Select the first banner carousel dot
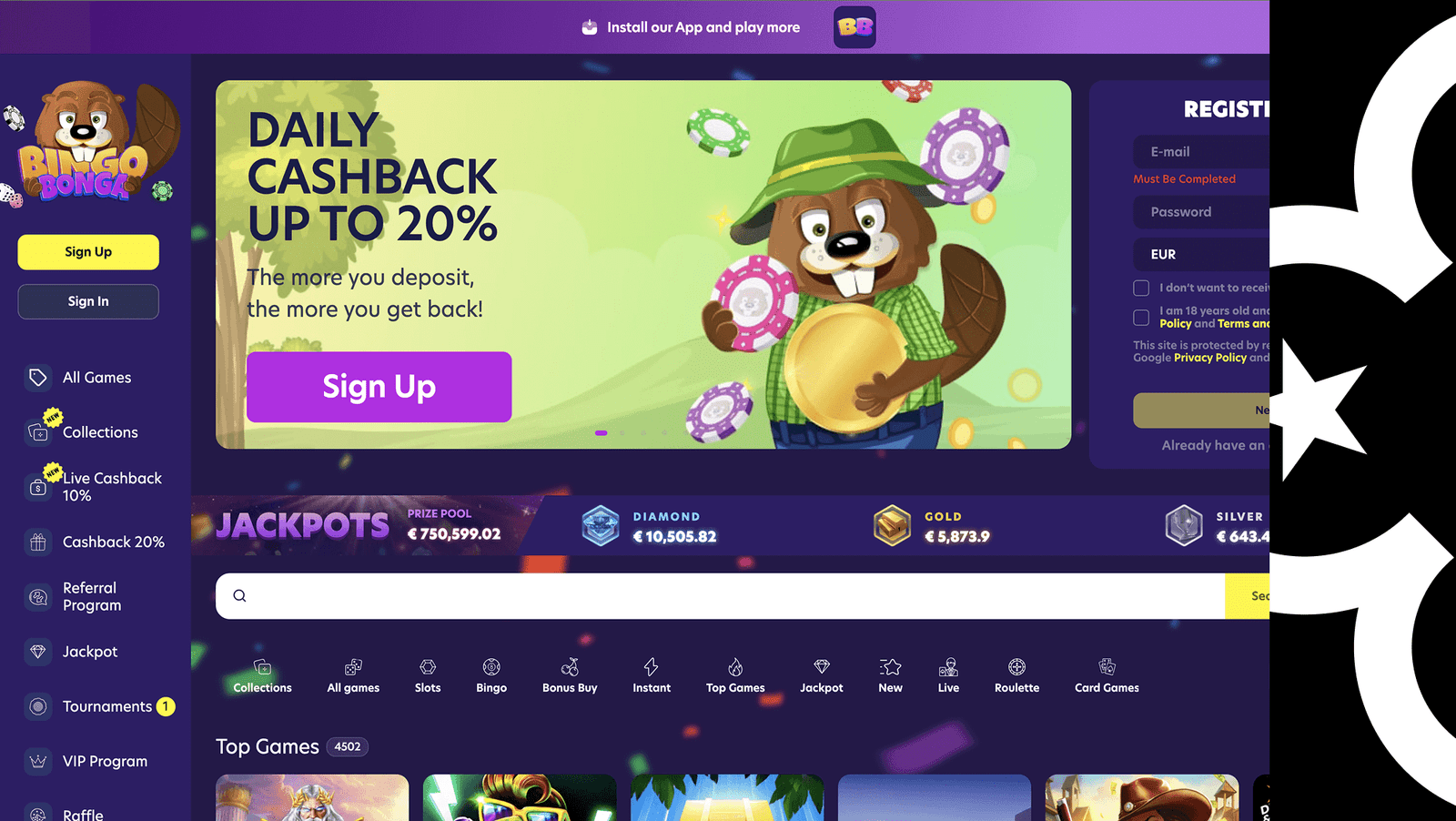The height and width of the screenshot is (821, 1456). [x=601, y=433]
